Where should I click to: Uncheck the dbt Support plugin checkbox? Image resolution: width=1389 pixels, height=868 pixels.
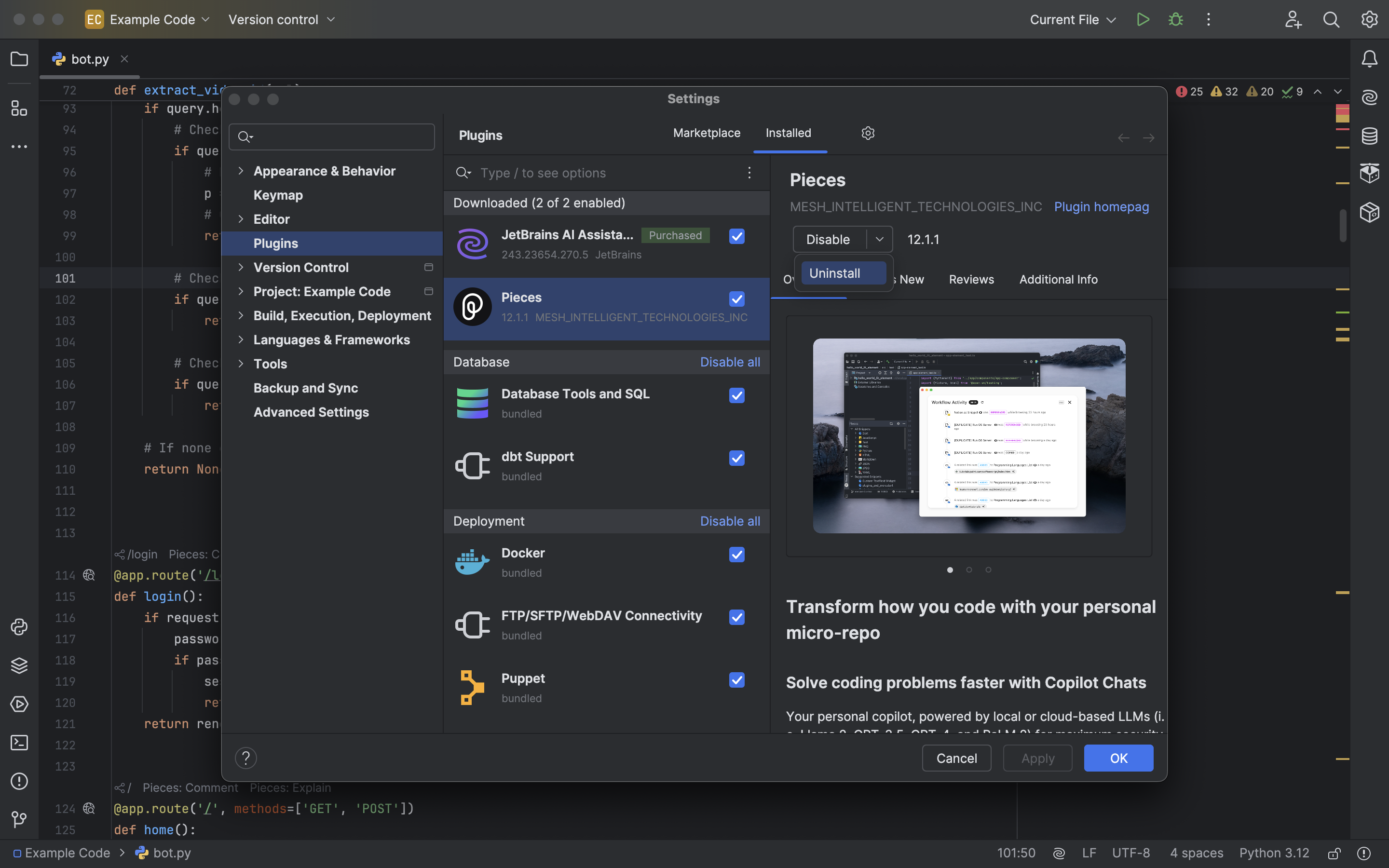pyautogui.click(x=737, y=458)
